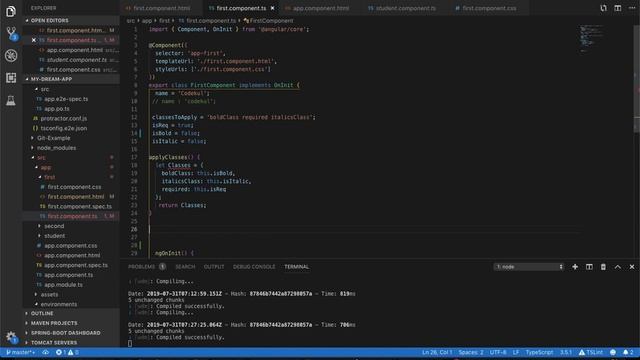Open the Test beaker view
The image size is (640, 360).
(11, 100)
